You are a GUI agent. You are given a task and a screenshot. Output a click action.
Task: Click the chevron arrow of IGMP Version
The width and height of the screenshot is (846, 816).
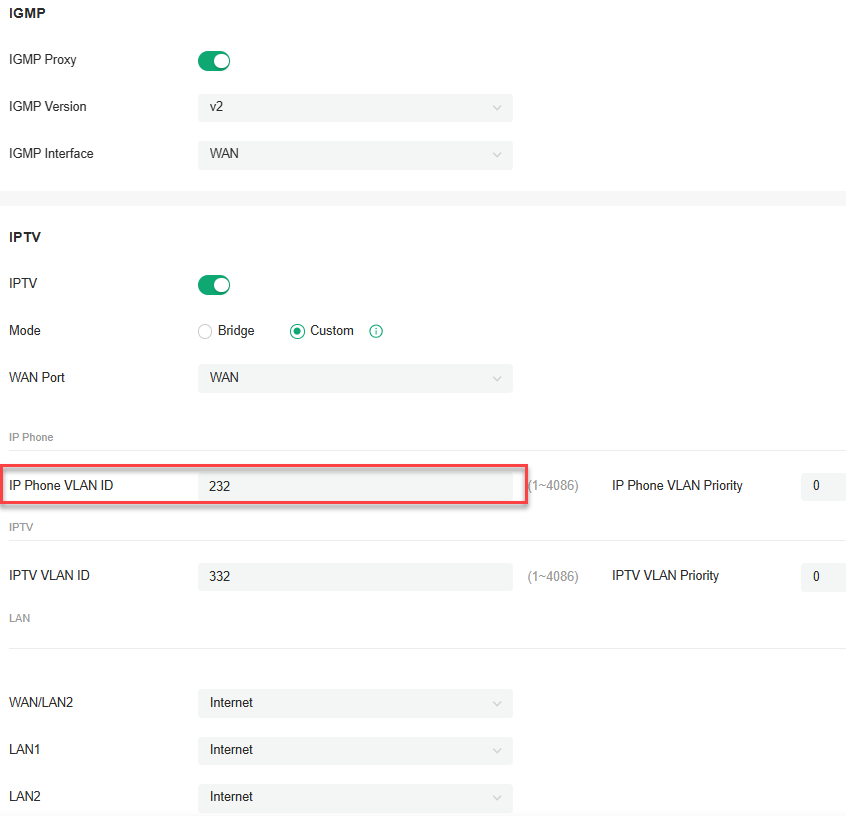coord(497,108)
